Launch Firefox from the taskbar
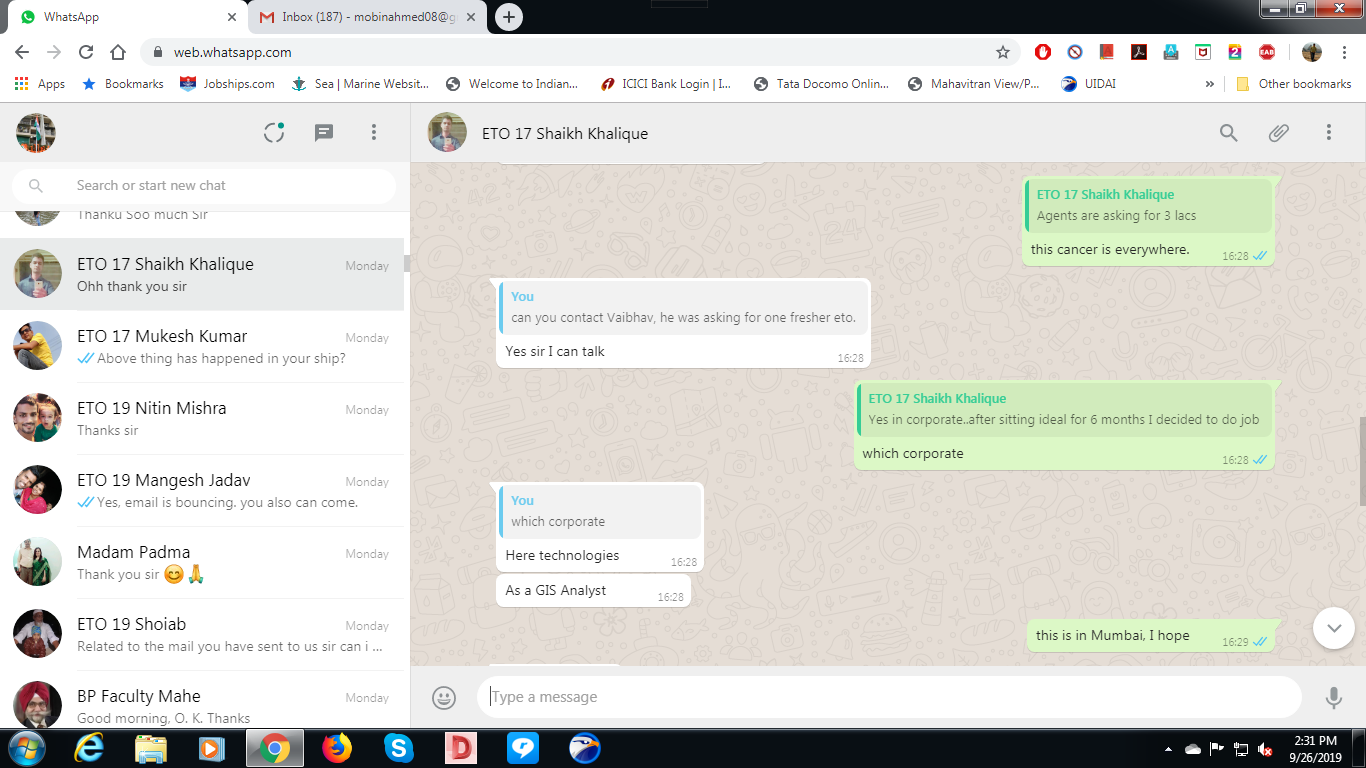Image resolution: width=1366 pixels, height=768 pixels. click(337, 748)
